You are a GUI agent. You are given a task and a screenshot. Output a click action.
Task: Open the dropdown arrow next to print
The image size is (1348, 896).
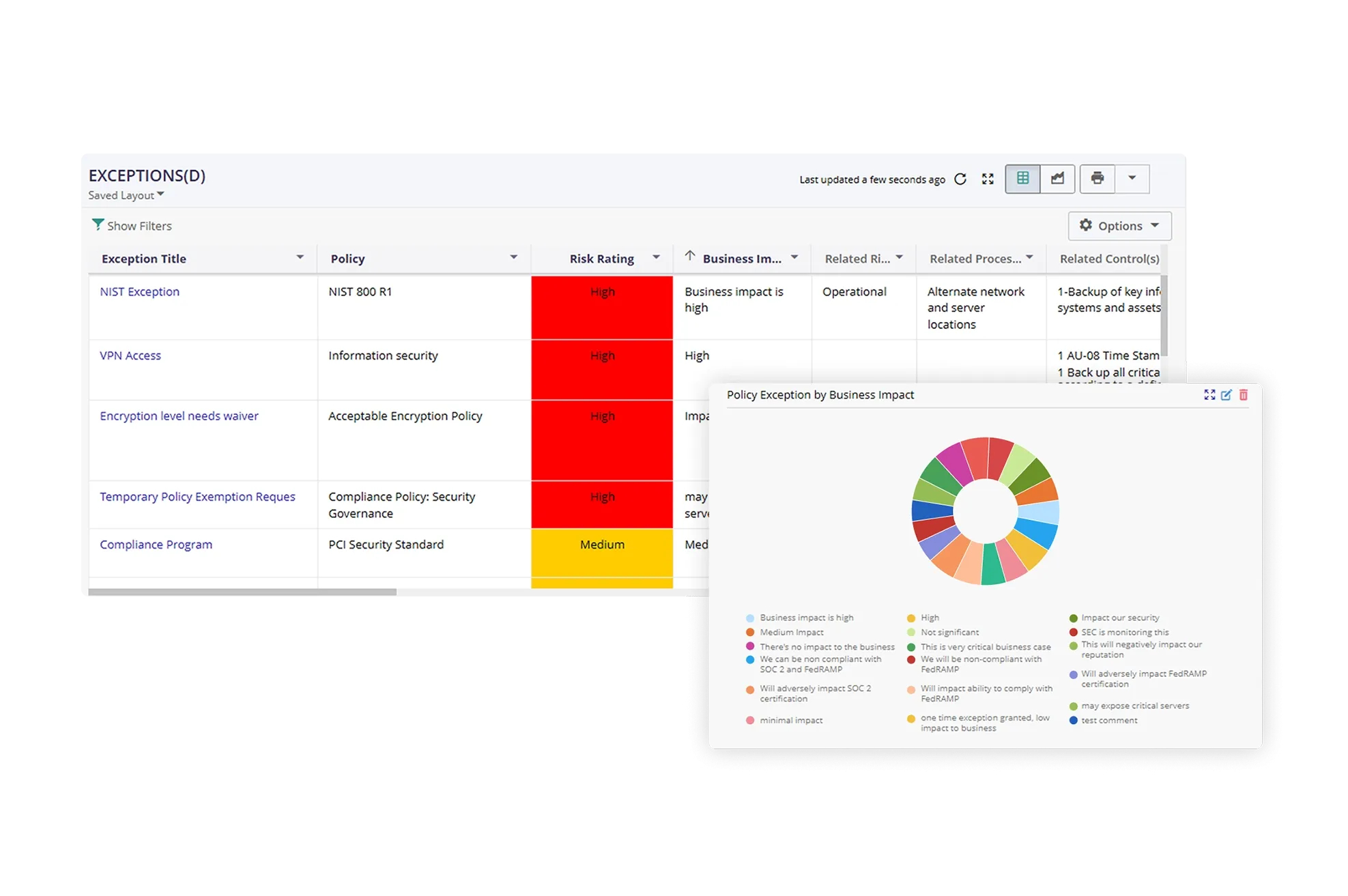tap(1132, 178)
